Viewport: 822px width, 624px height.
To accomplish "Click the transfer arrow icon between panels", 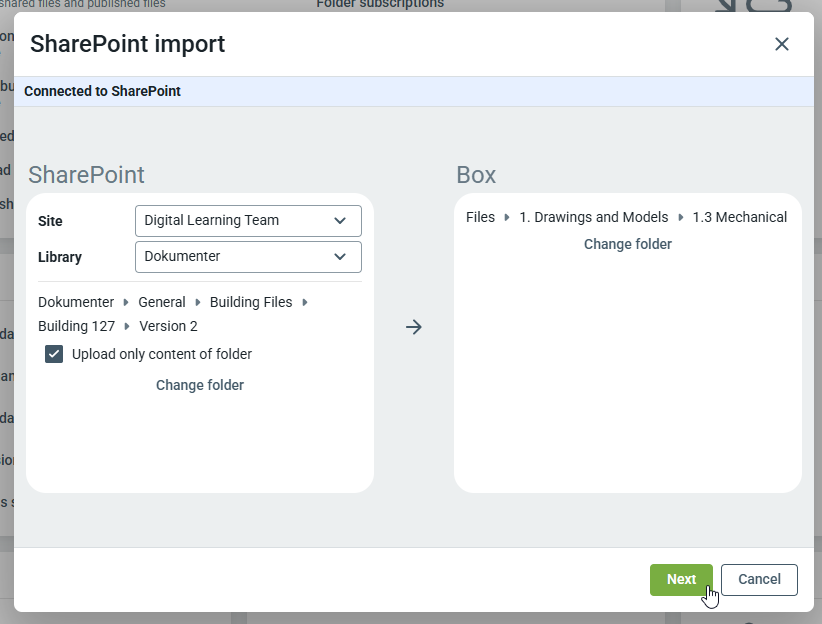I will tap(414, 327).
